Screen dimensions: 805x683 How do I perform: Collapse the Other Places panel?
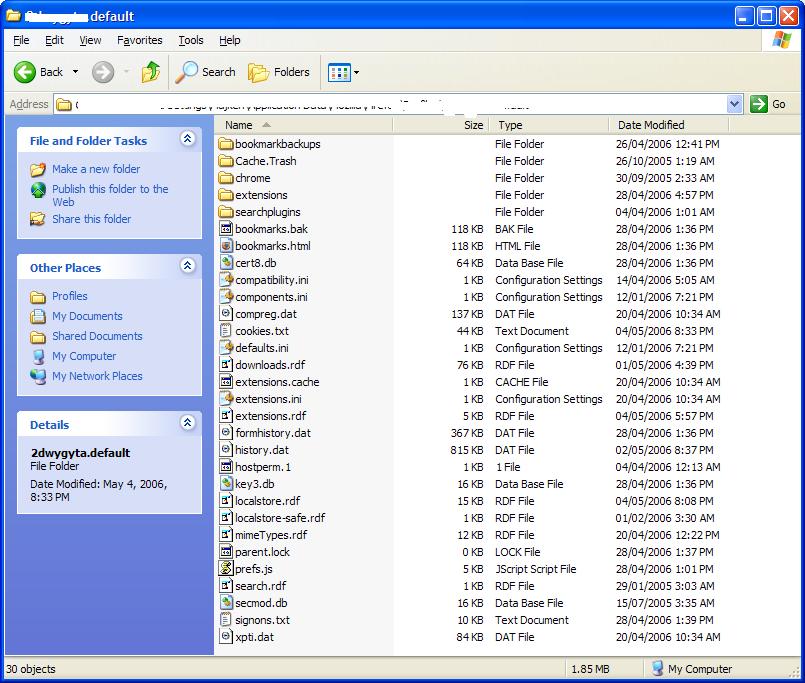tap(187, 266)
